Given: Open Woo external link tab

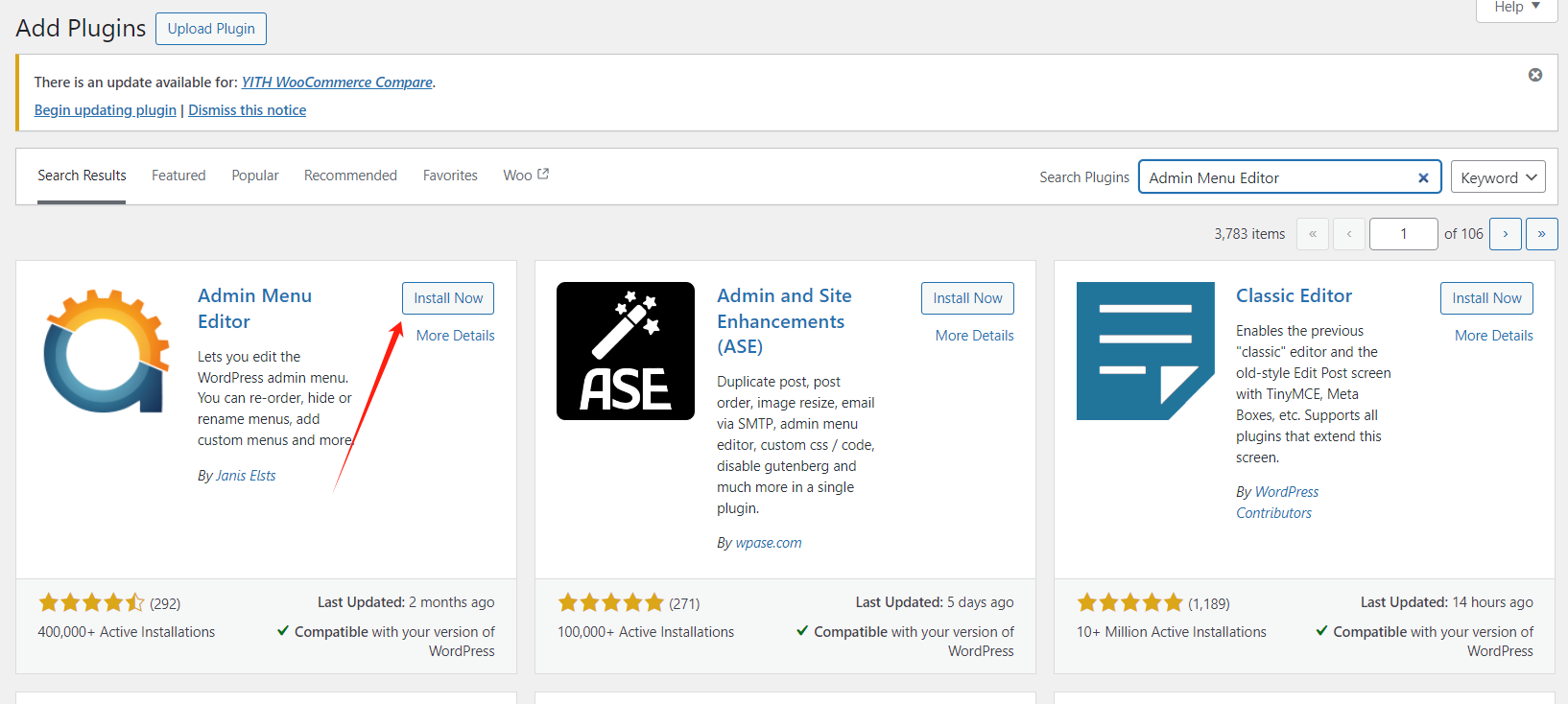Looking at the screenshot, I should coord(526,176).
